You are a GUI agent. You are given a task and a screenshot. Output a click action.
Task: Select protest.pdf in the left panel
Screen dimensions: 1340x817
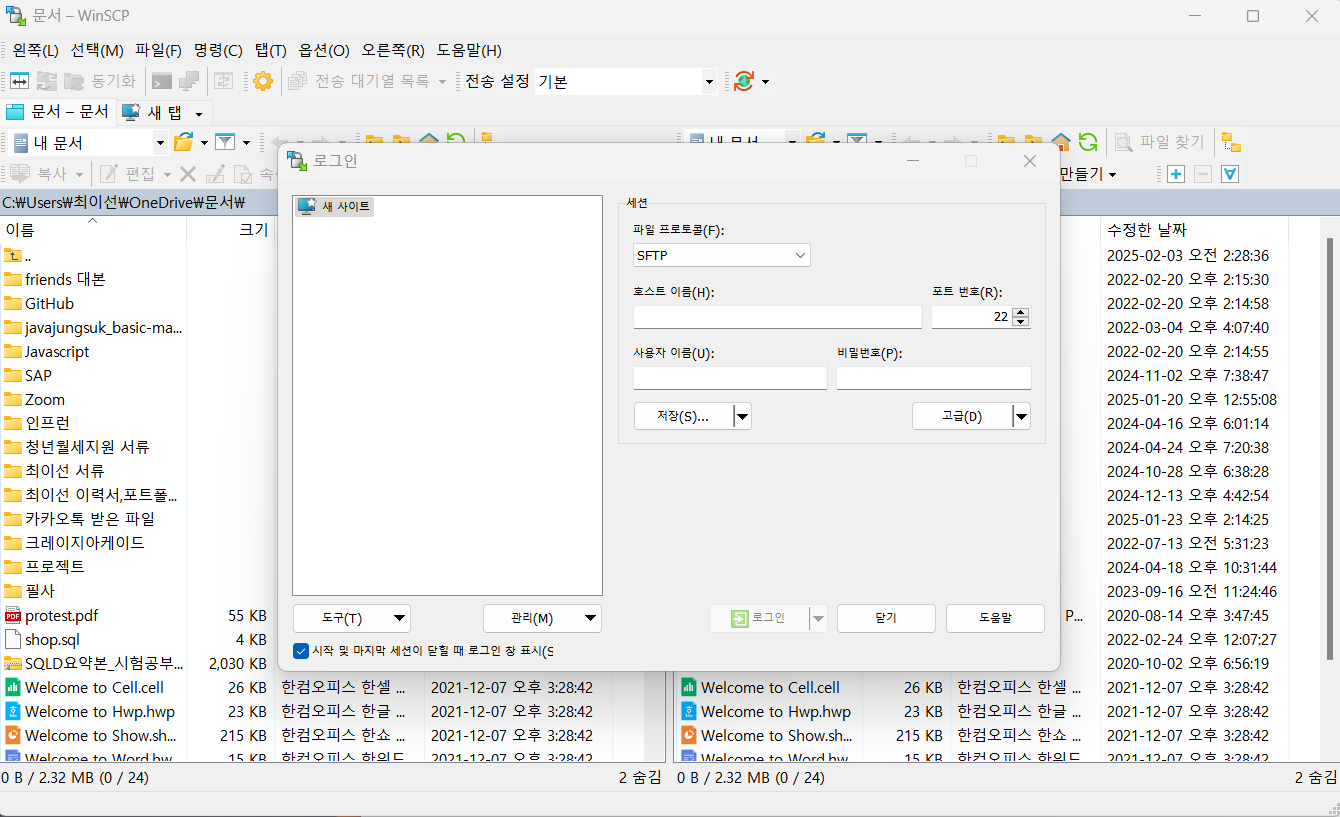61,615
